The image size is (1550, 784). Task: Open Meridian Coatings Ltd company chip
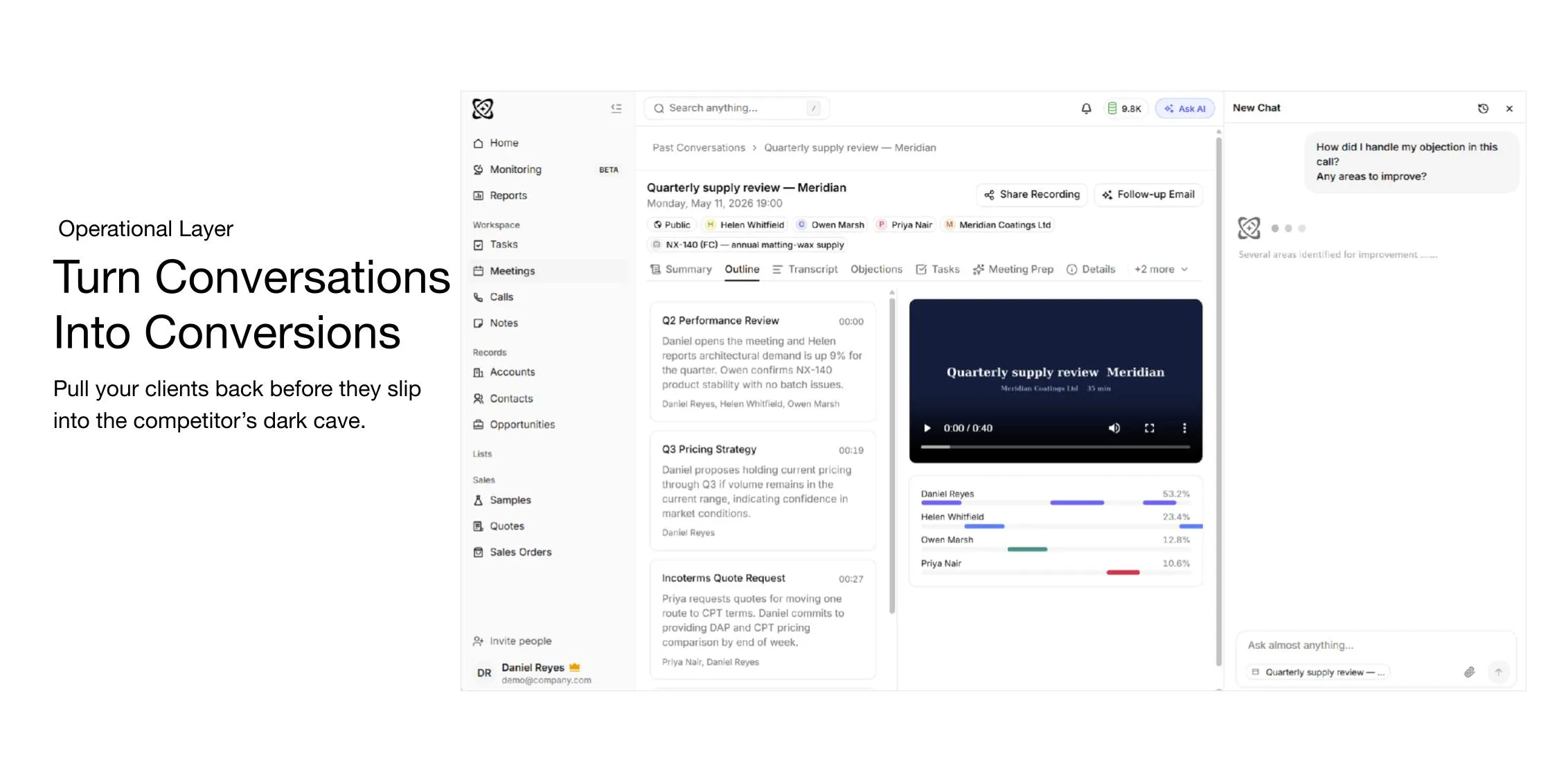click(x=998, y=225)
